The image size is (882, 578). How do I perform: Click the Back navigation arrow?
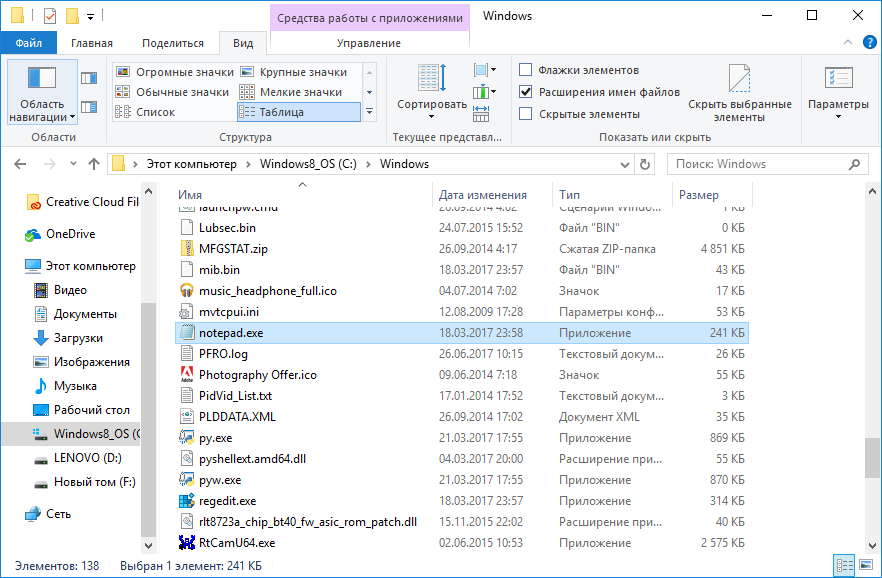(x=20, y=164)
